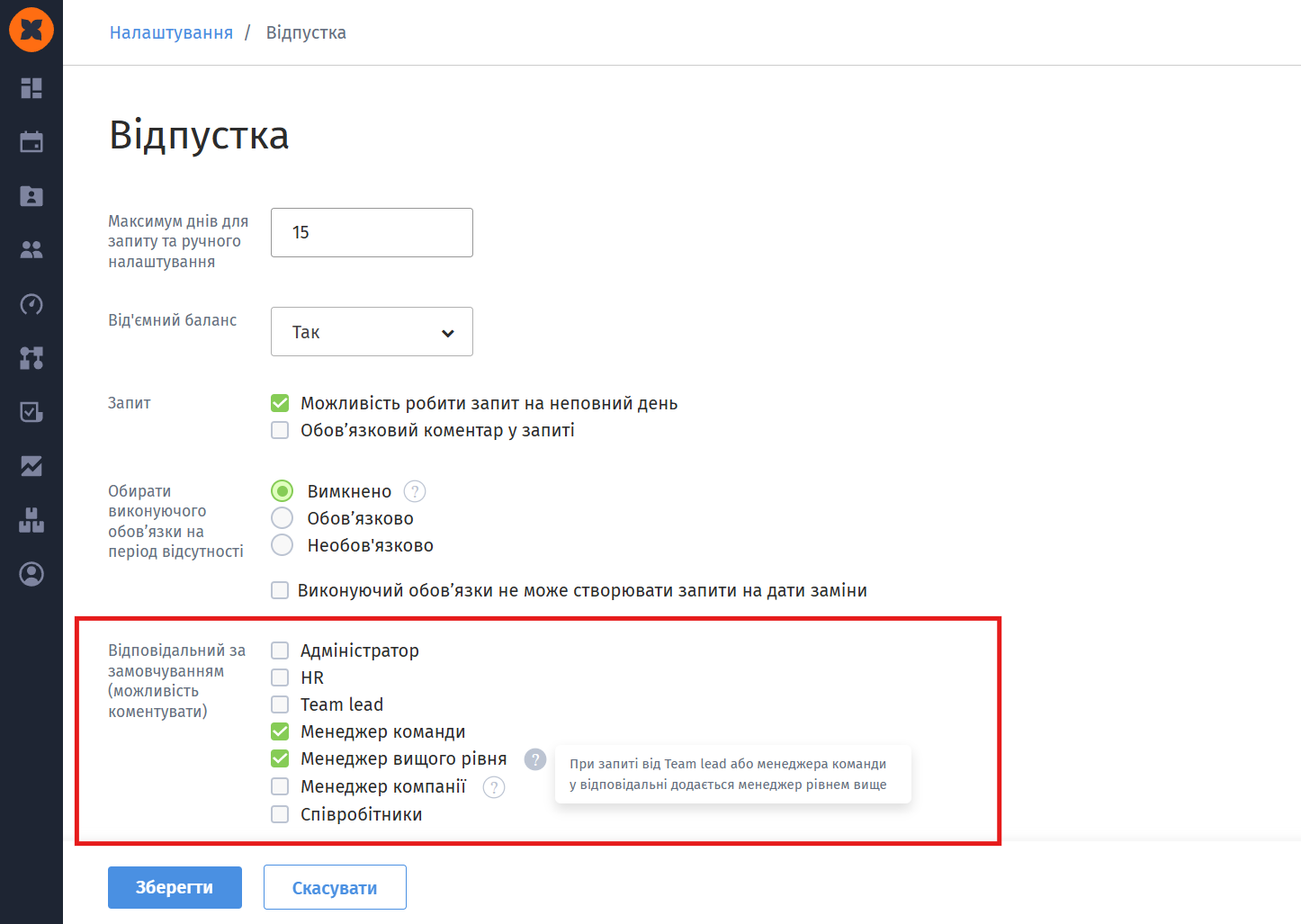Open the analytics chart icon in sidebar
1301x924 pixels.
point(31,466)
